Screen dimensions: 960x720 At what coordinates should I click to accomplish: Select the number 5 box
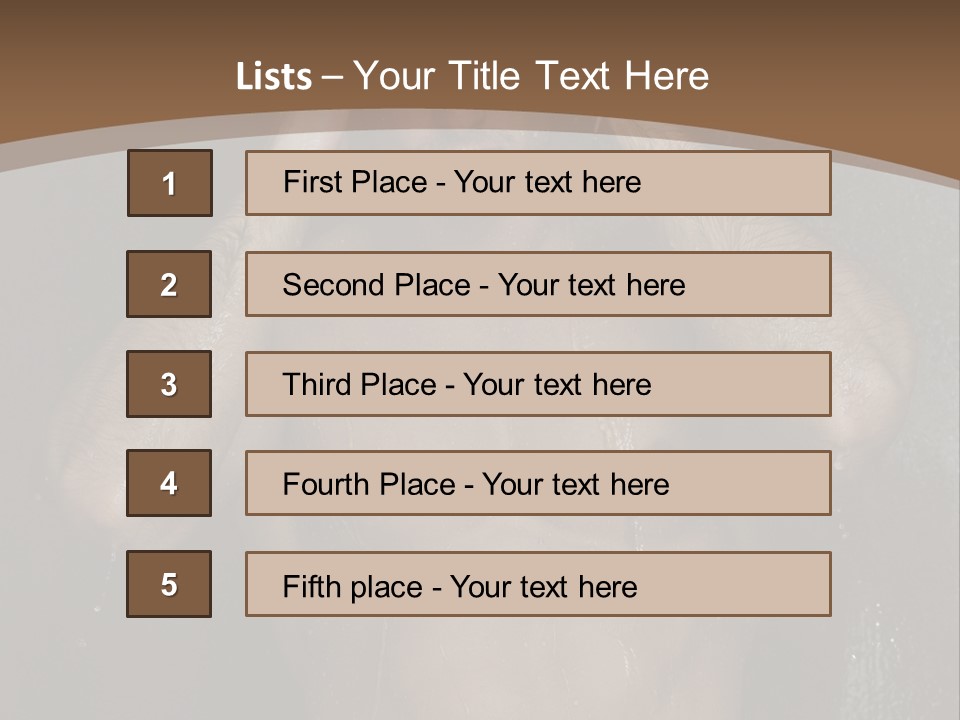tap(169, 584)
